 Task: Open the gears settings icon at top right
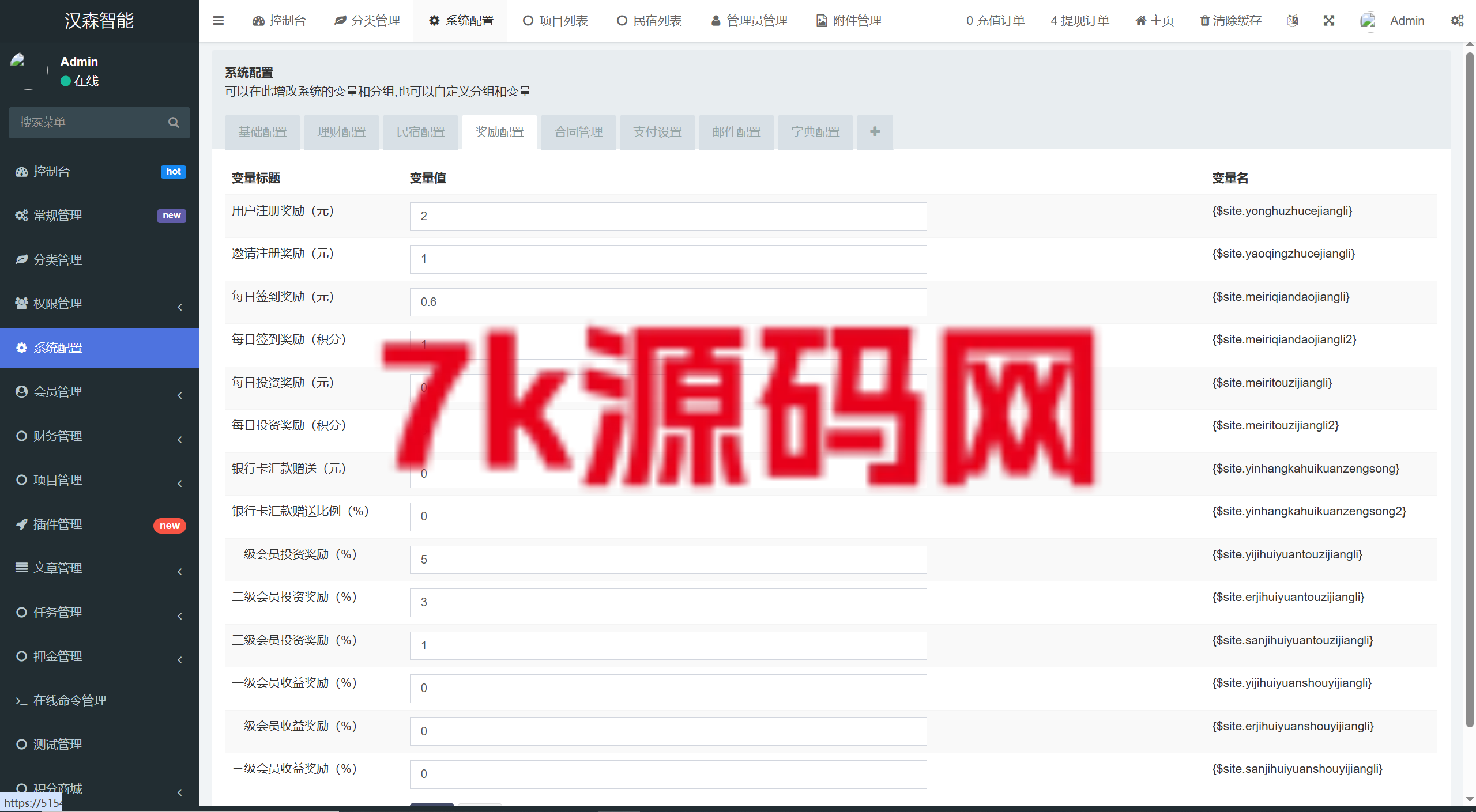point(1457,21)
